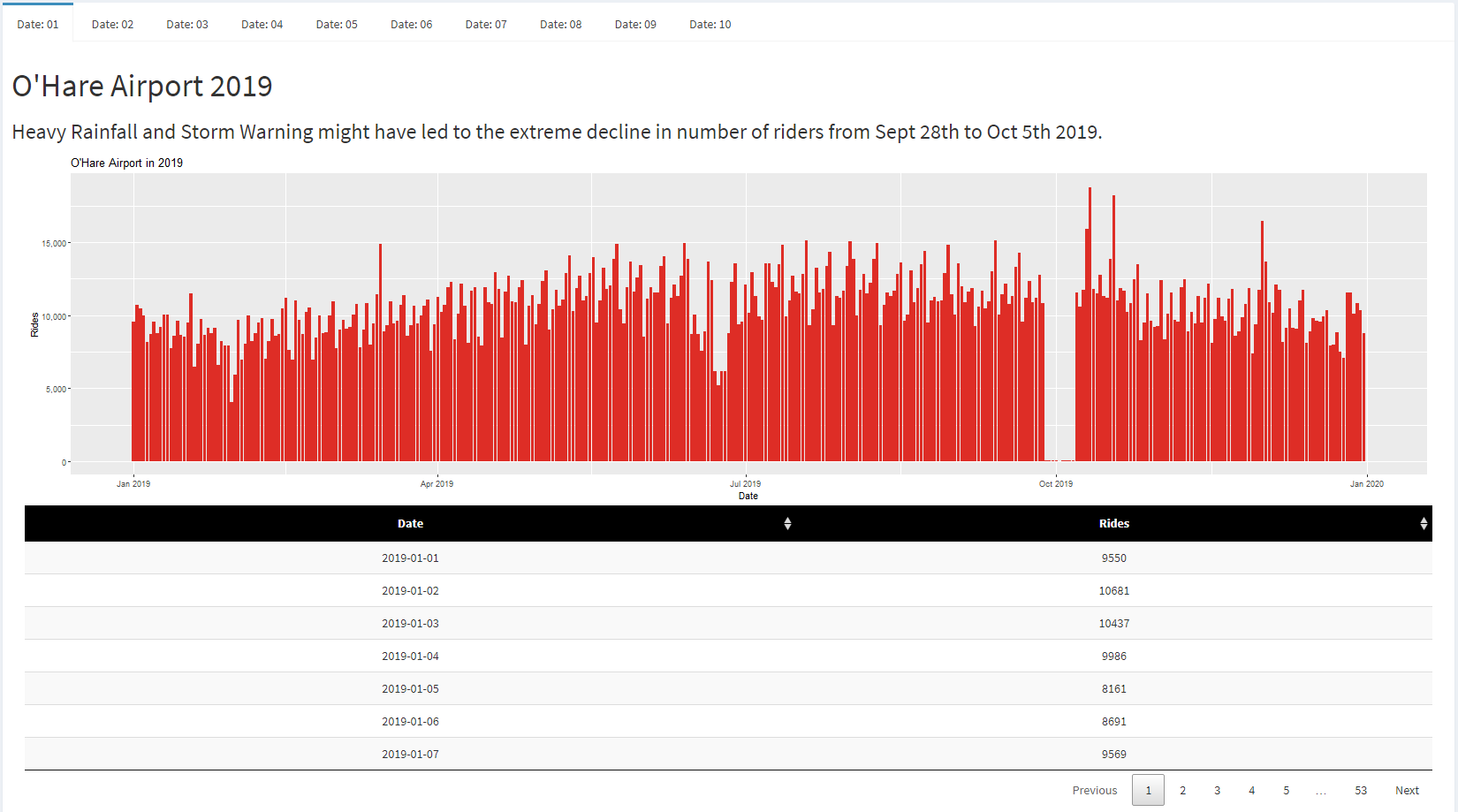Select the rides value 10437
The image size is (1458, 812).
(x=1114, y=624)
